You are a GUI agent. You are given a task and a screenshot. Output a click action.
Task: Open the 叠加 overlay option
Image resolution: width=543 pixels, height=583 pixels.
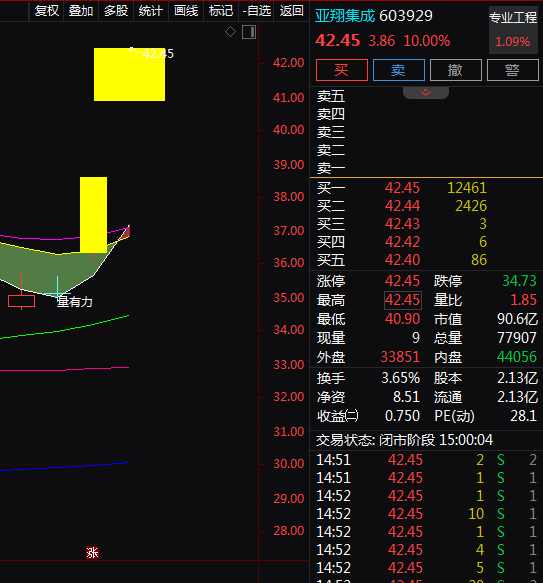81,11
